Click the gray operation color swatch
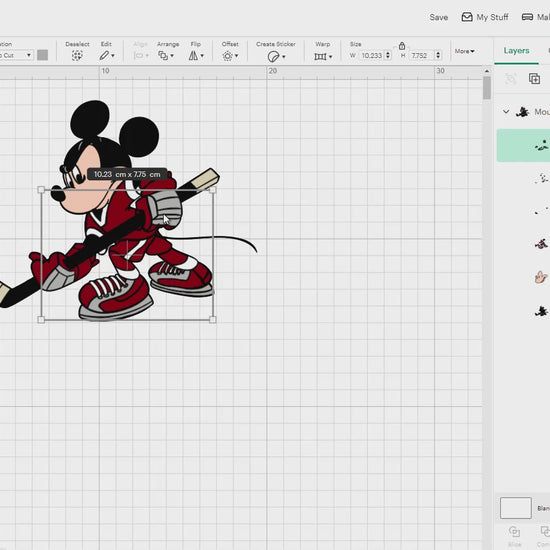The image size is (550, 550). [x=42, y=55]
